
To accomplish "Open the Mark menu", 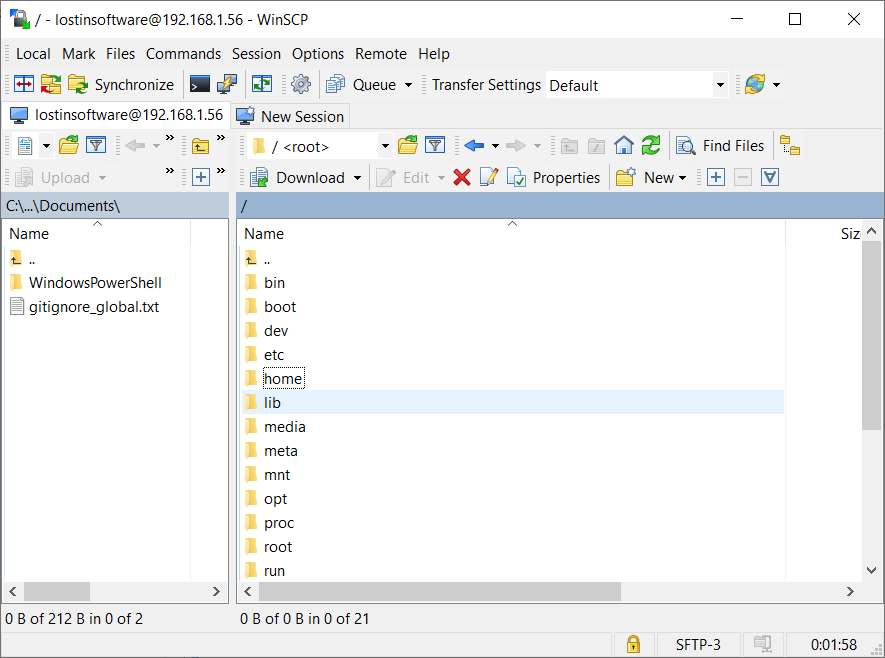I will [x=78, y=54].
